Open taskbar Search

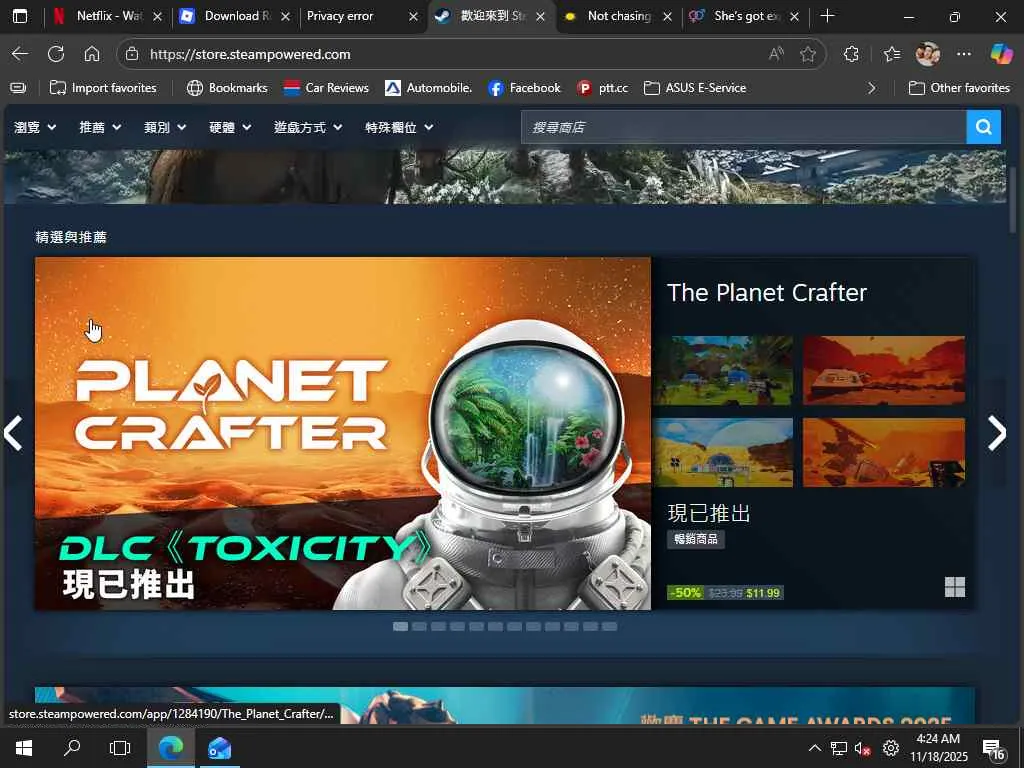pyautogui.click(x=72, y=748)
